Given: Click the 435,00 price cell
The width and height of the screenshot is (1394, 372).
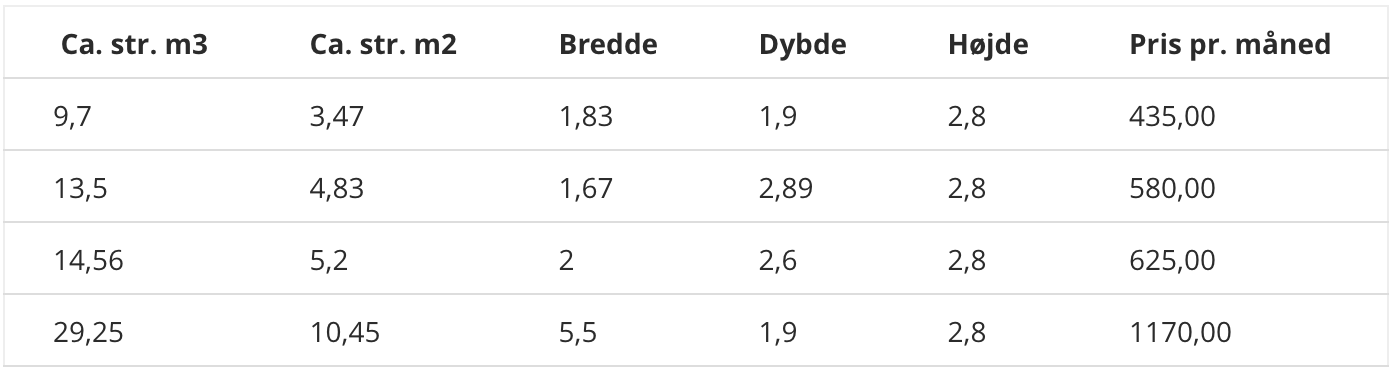Looking at the screenshot, I should (x=1171, y=118).
